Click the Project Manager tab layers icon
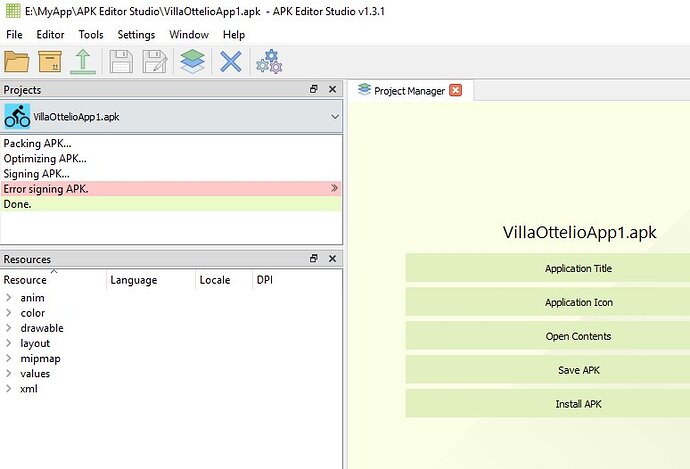The width and height of the screenshot is (690, 469). (x=364, y=89)
